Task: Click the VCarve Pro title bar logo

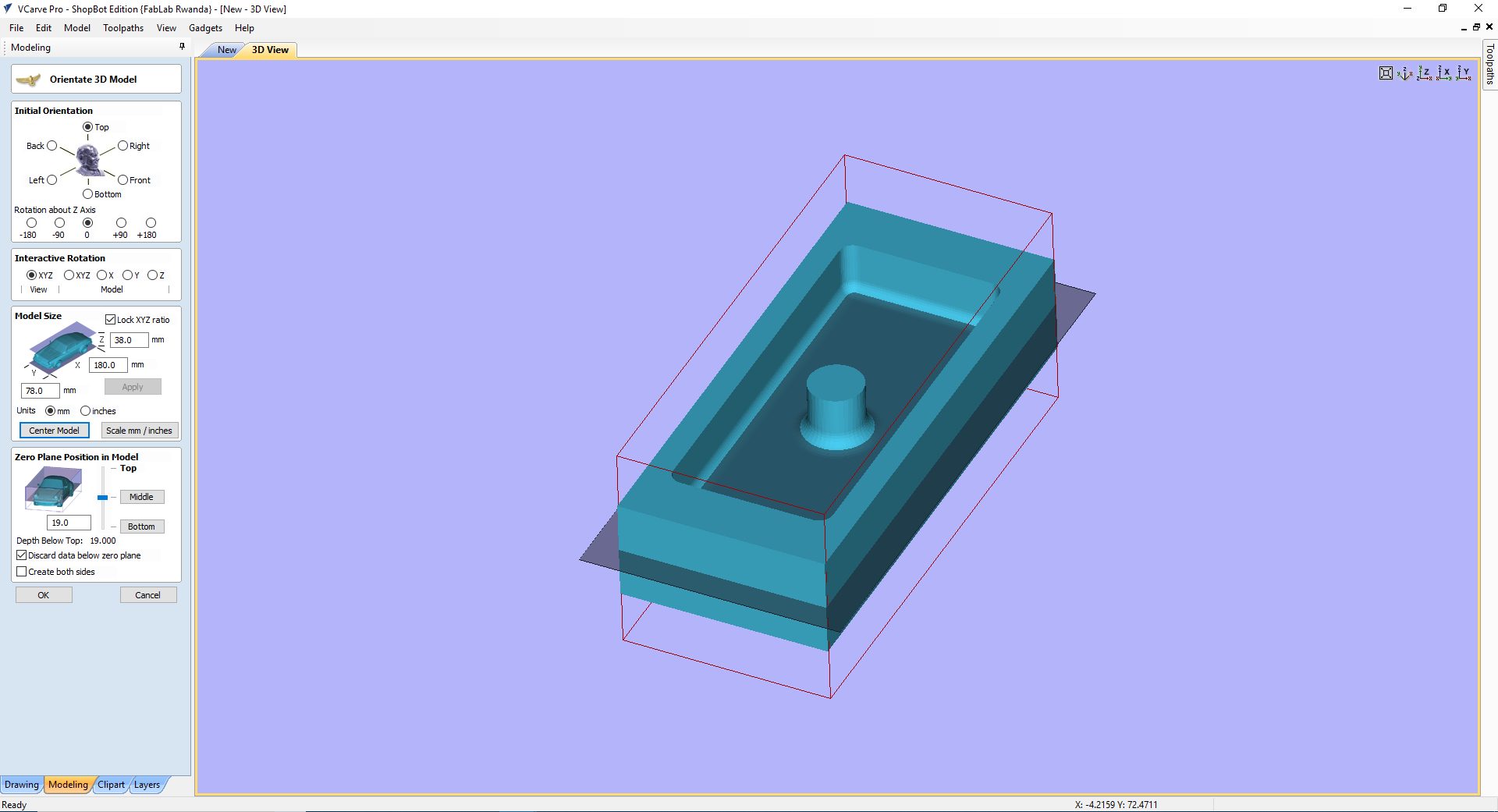Action: click(x=8, y=9)
